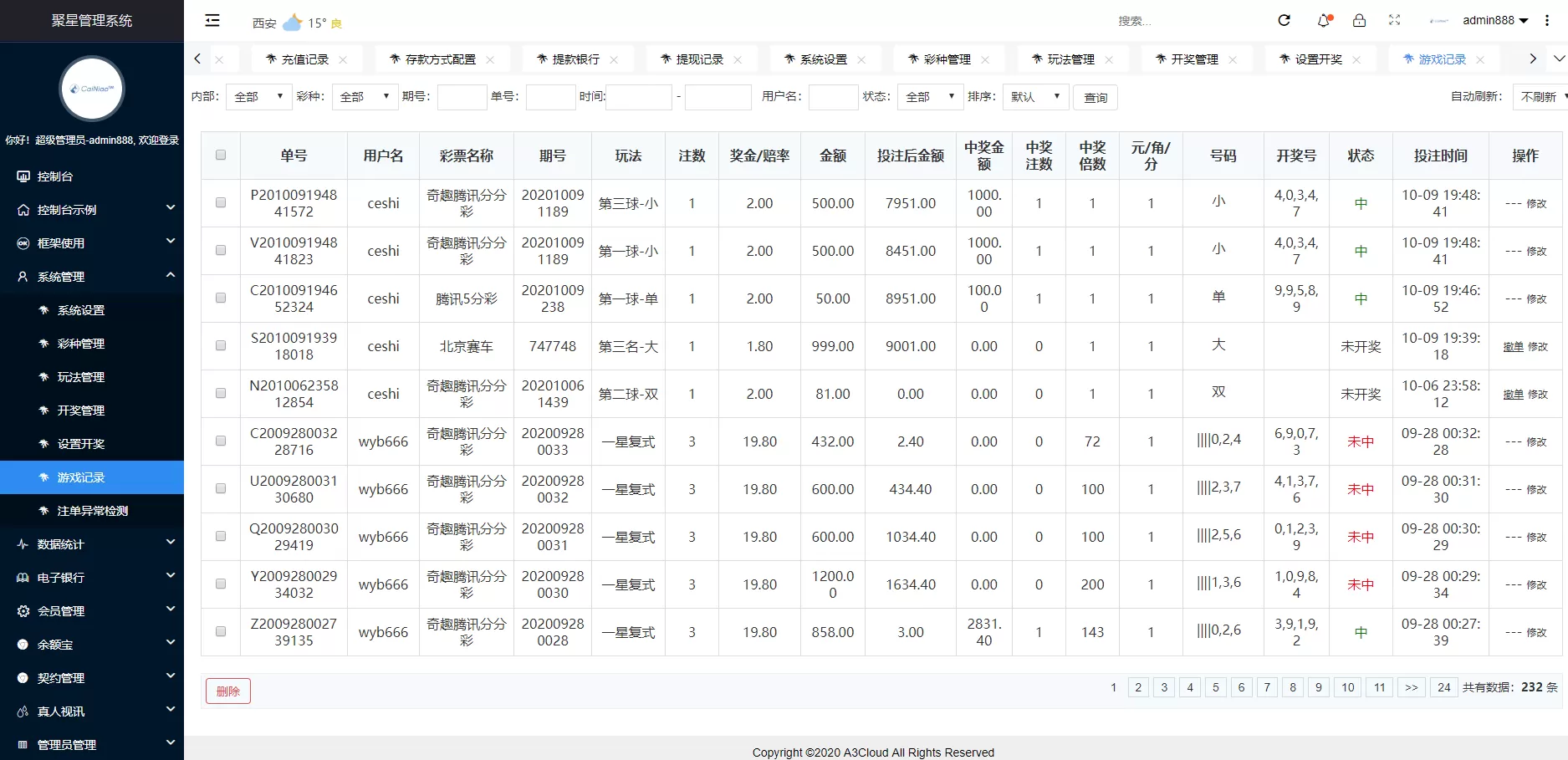1568x760 pixels.
Task: Click the 数据统计 chart icon in sidebar
Action: 23,543
